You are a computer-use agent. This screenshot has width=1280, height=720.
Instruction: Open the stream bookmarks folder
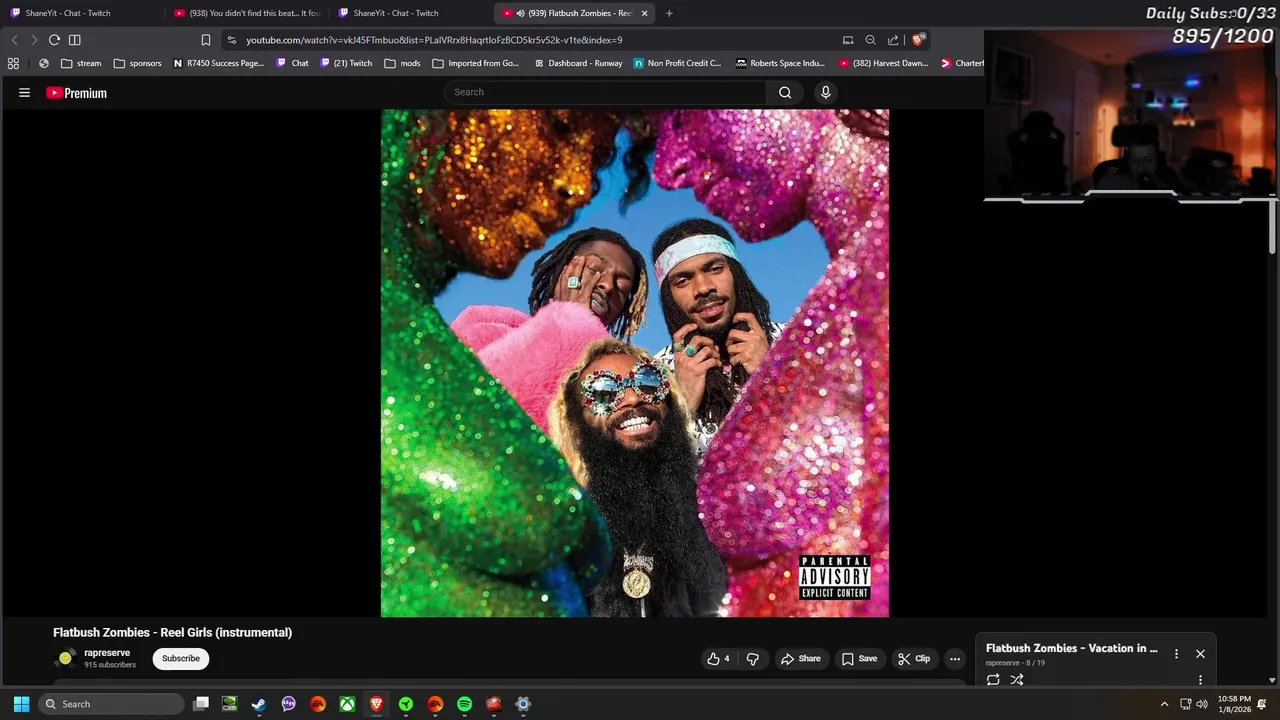(81, 63)
